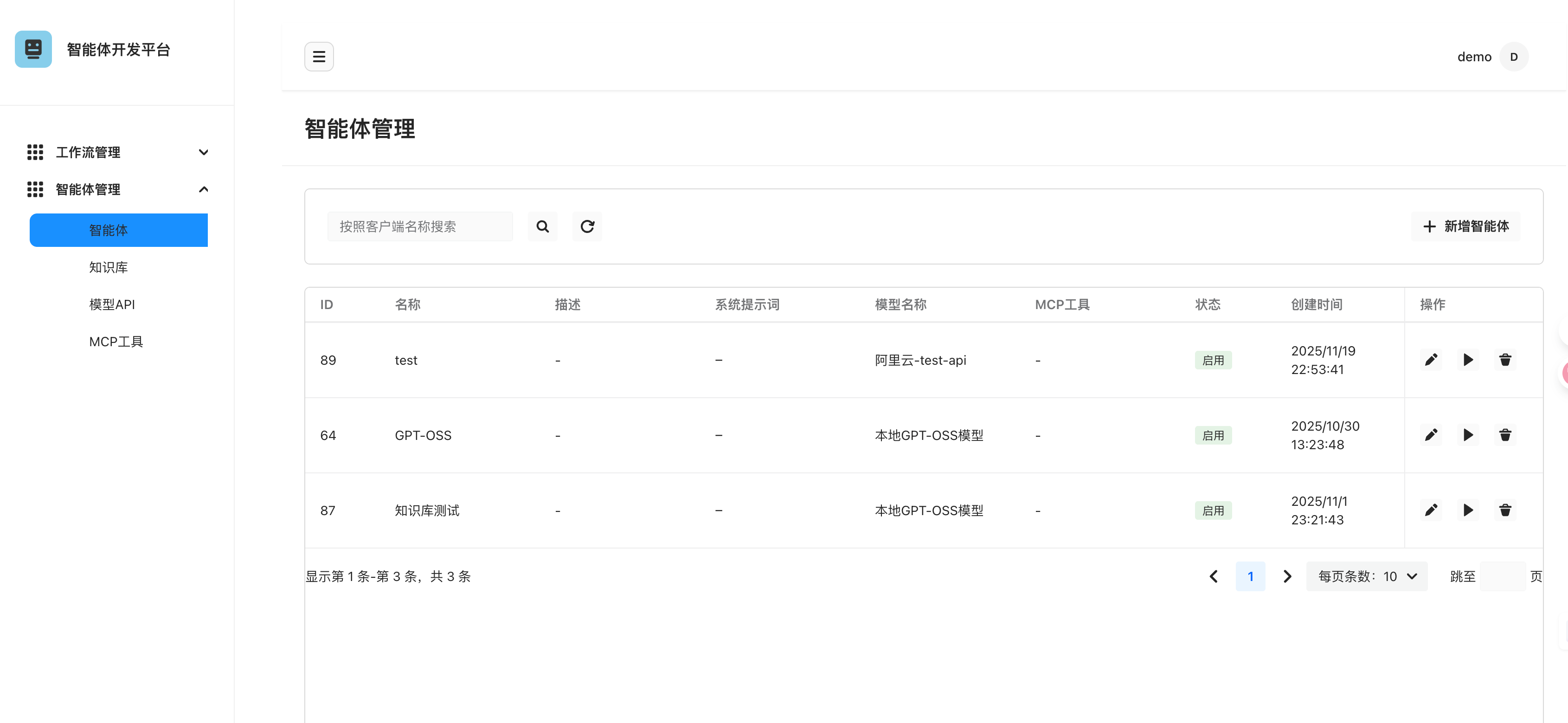
Task: Click the platform robot logo icon
Action: pyautogui.click(x=33, y=49)
